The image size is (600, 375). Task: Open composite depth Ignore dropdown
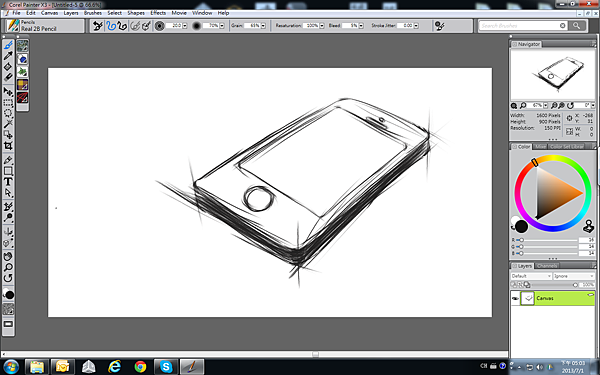574,276
